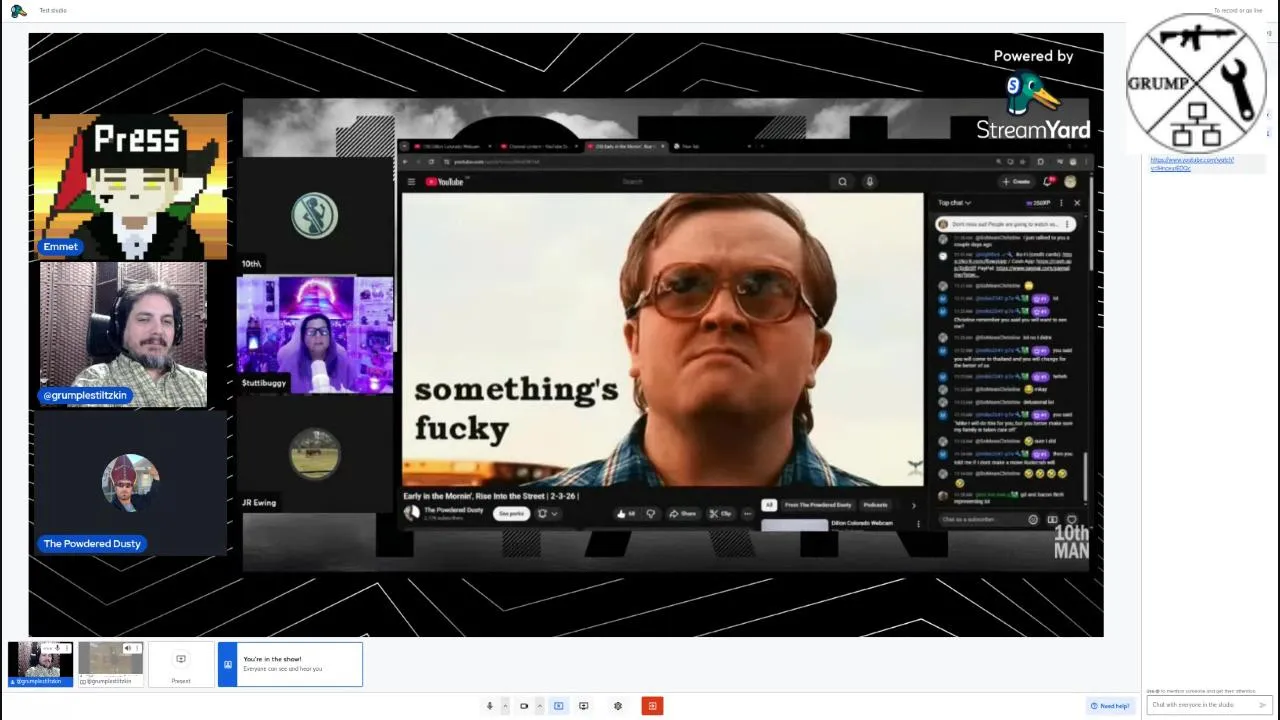Open YouTube hamburger guide menu
The height and width of the screenshot is (720, 1280).
(411, 182)
